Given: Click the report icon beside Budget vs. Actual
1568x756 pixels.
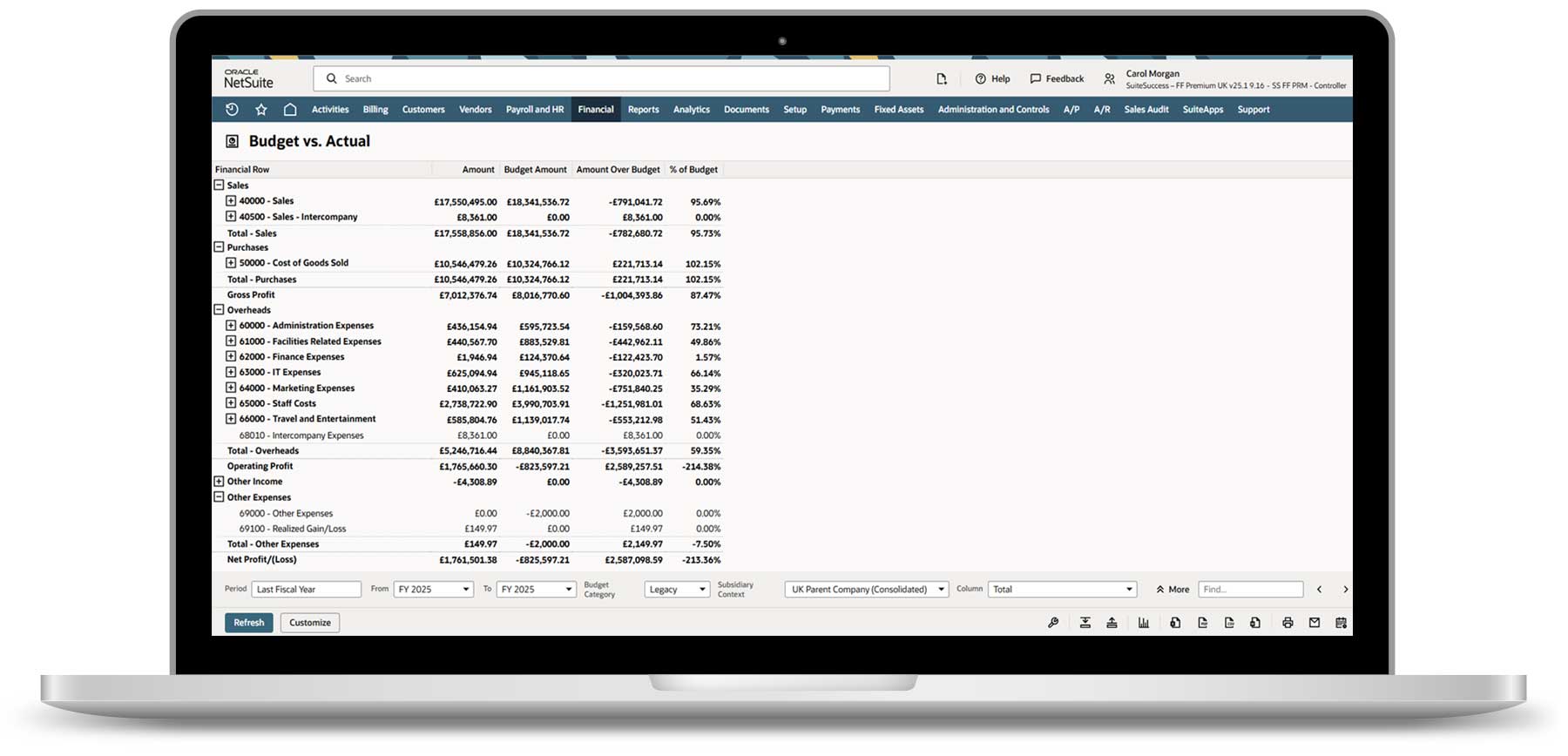Looking at the screenshot, I should (233, 141).
